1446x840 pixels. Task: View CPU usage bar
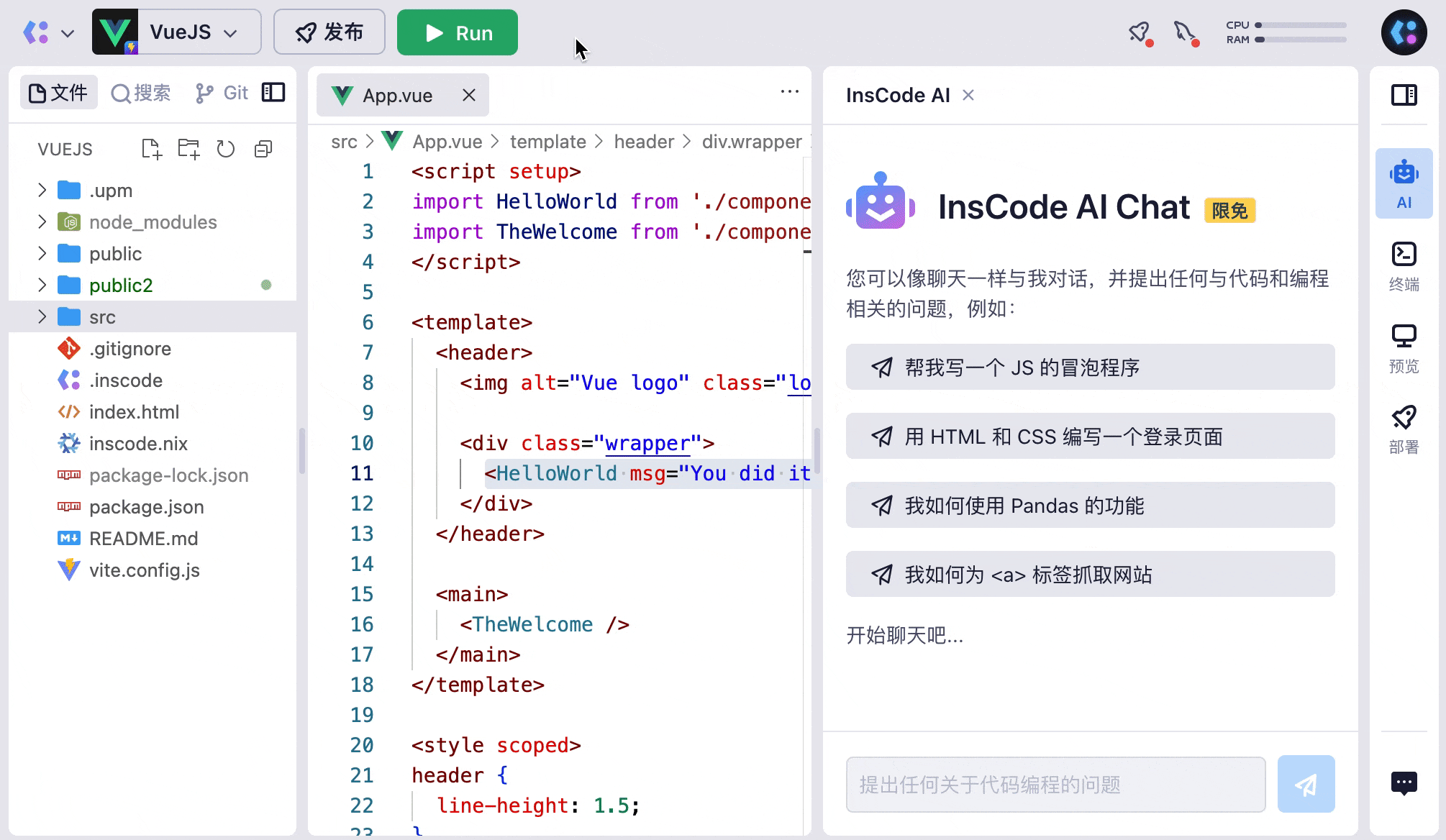(x=1300, y=25)
